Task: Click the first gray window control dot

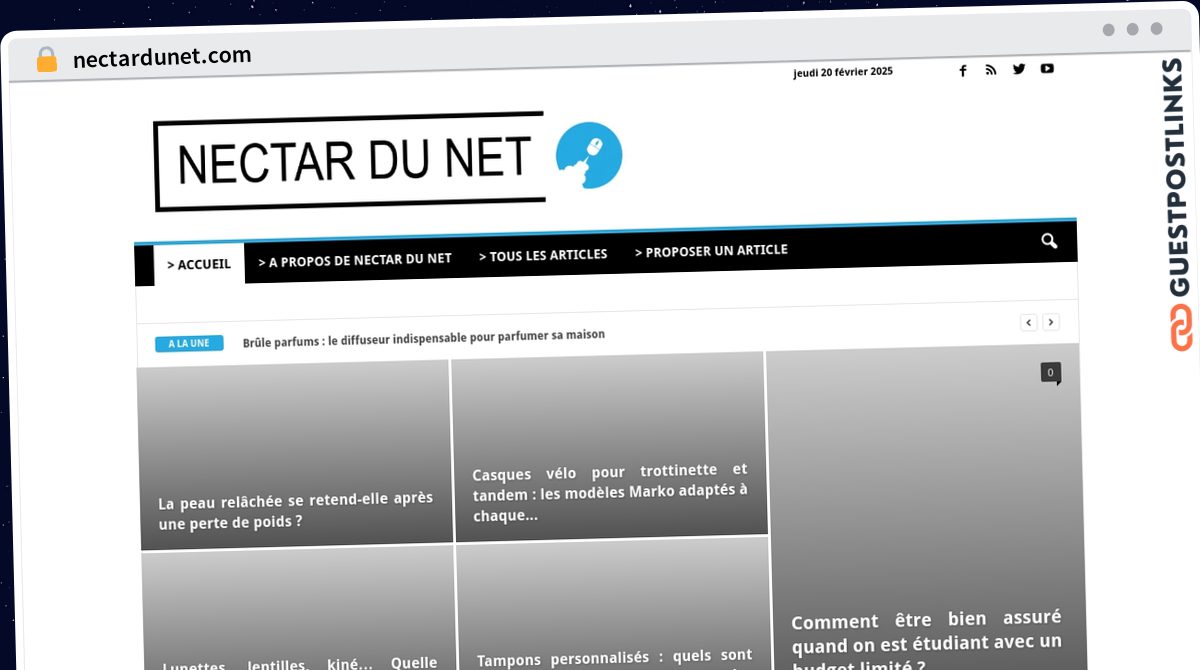Action: (x=1109, y=30)
